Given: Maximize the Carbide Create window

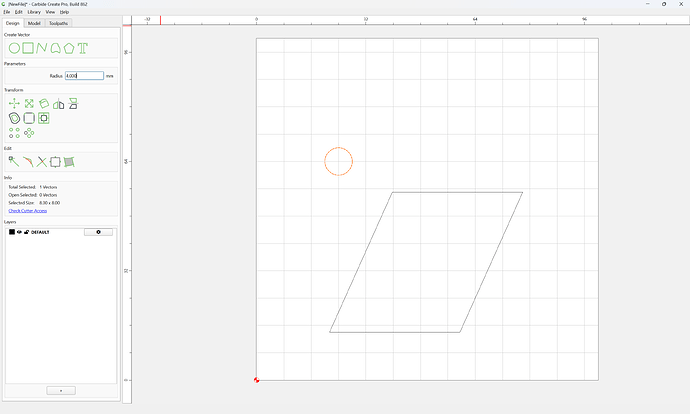Looking at the screenshot, I should (664, 4).
